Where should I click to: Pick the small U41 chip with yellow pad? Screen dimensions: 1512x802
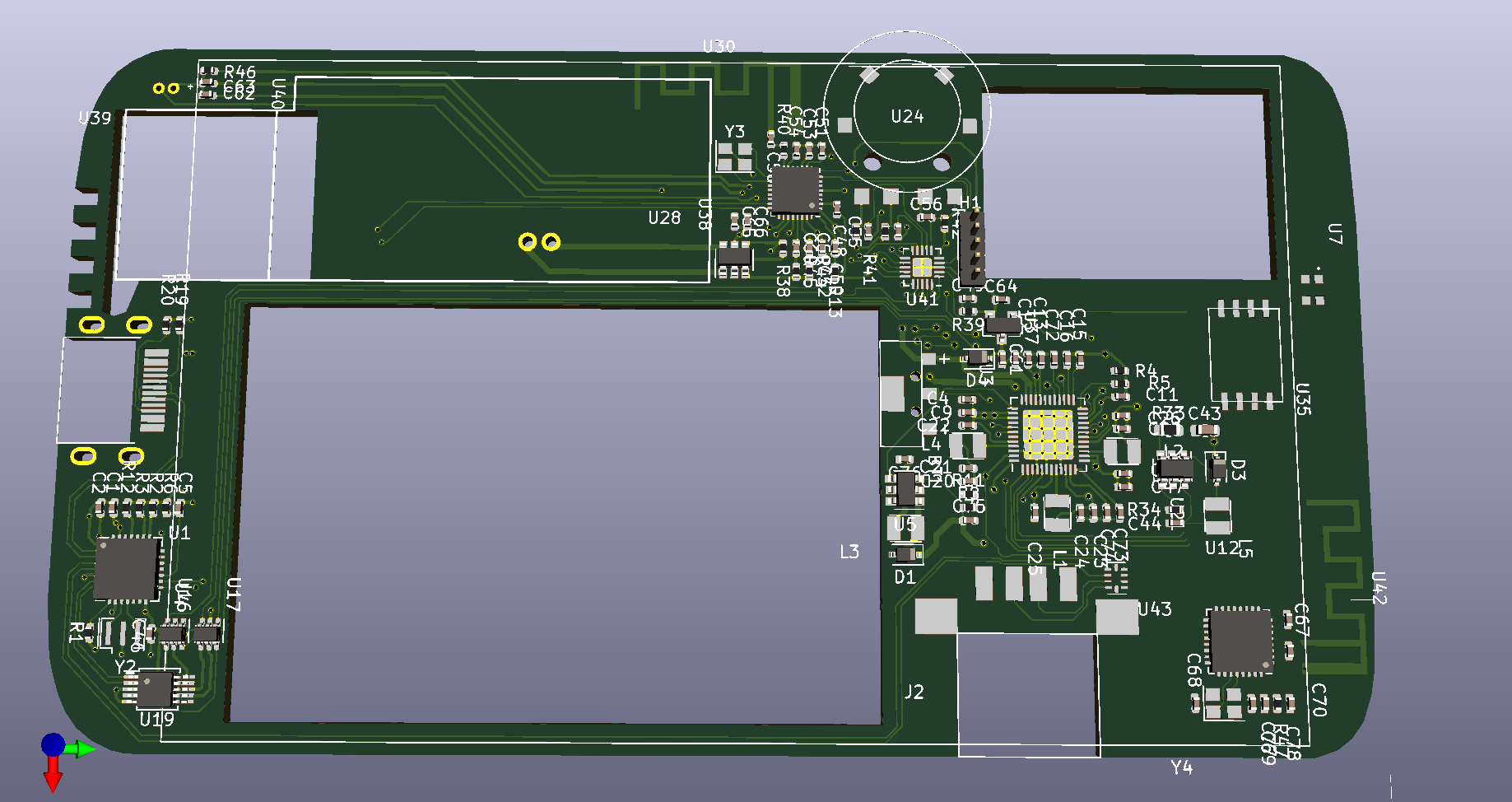pyautogui.click(x=921, y=267)
